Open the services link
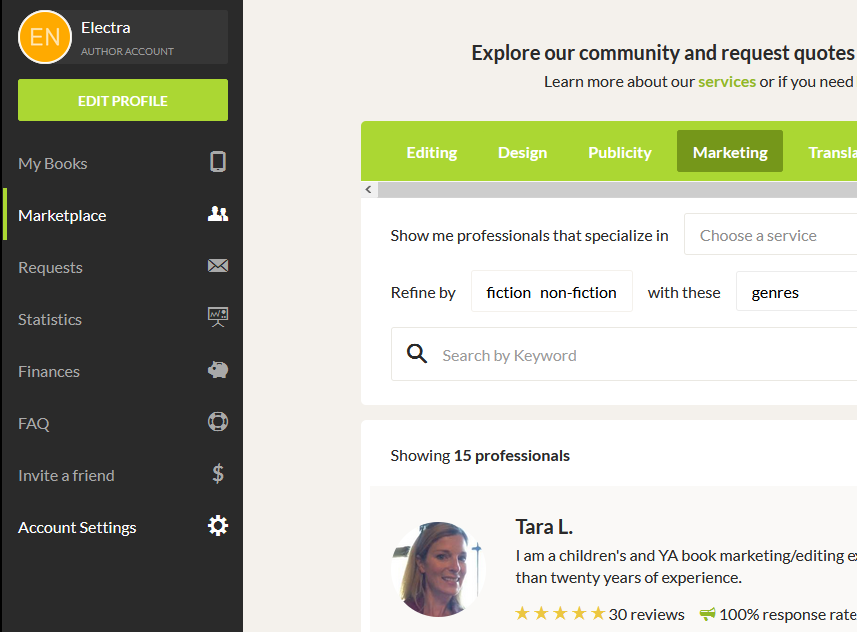Viewport: 857px width, 632px height. click(727, 81)
